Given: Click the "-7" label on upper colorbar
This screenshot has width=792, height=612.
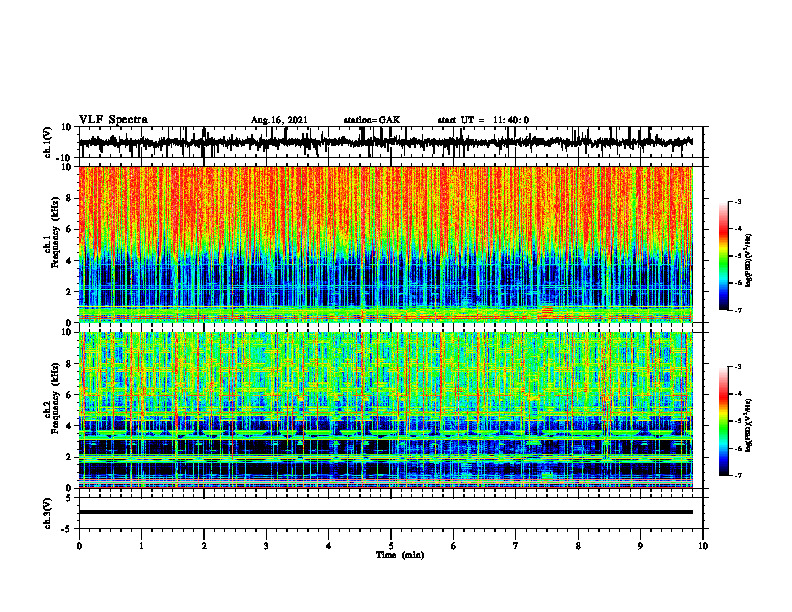Looking at the screenshot, I should point(738,310).
